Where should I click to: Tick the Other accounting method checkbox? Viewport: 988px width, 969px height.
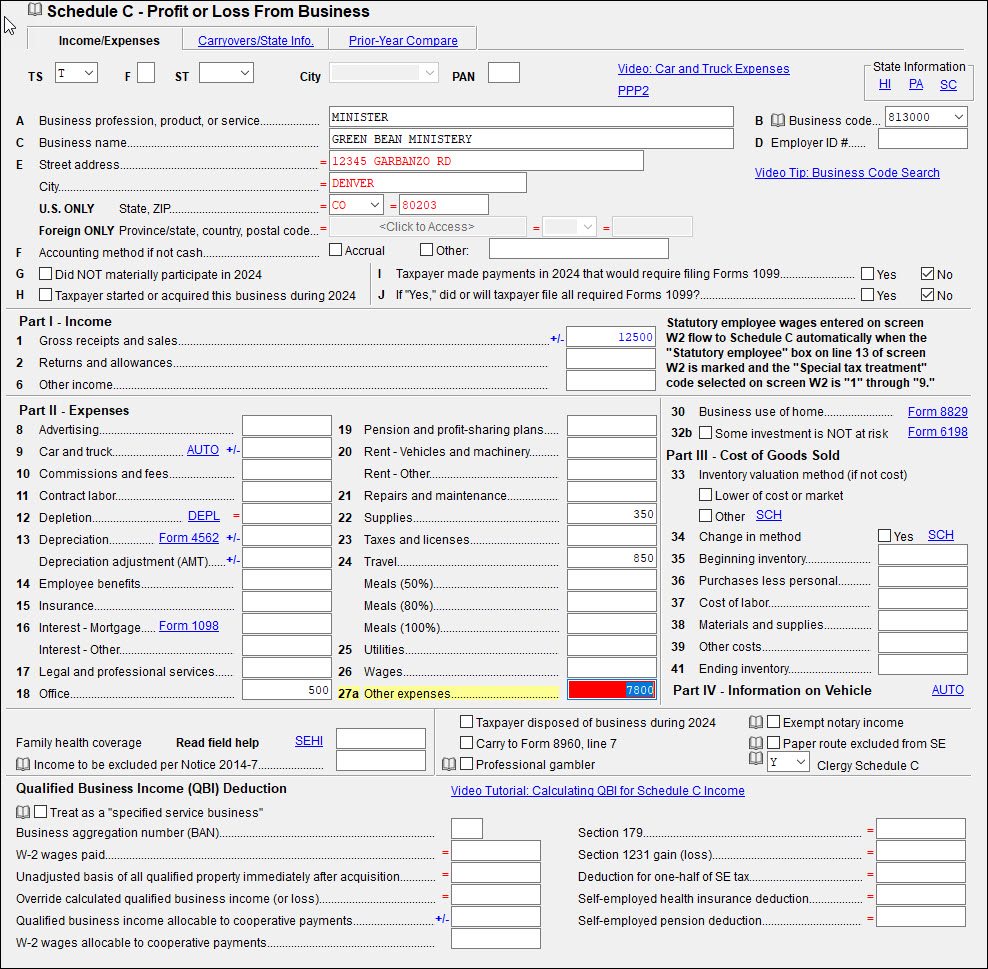tap(427, 250)
